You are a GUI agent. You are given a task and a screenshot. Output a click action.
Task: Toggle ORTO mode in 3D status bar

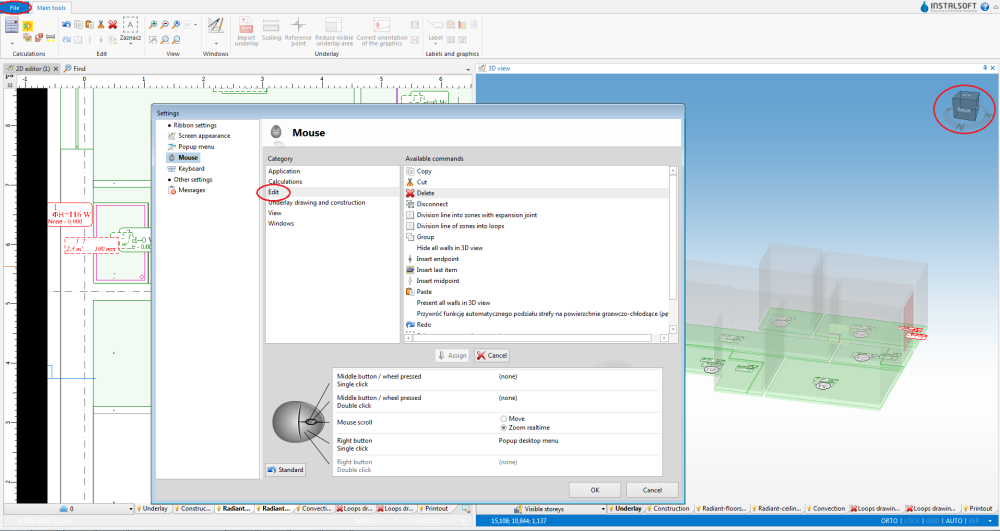(x=889, y=521)
